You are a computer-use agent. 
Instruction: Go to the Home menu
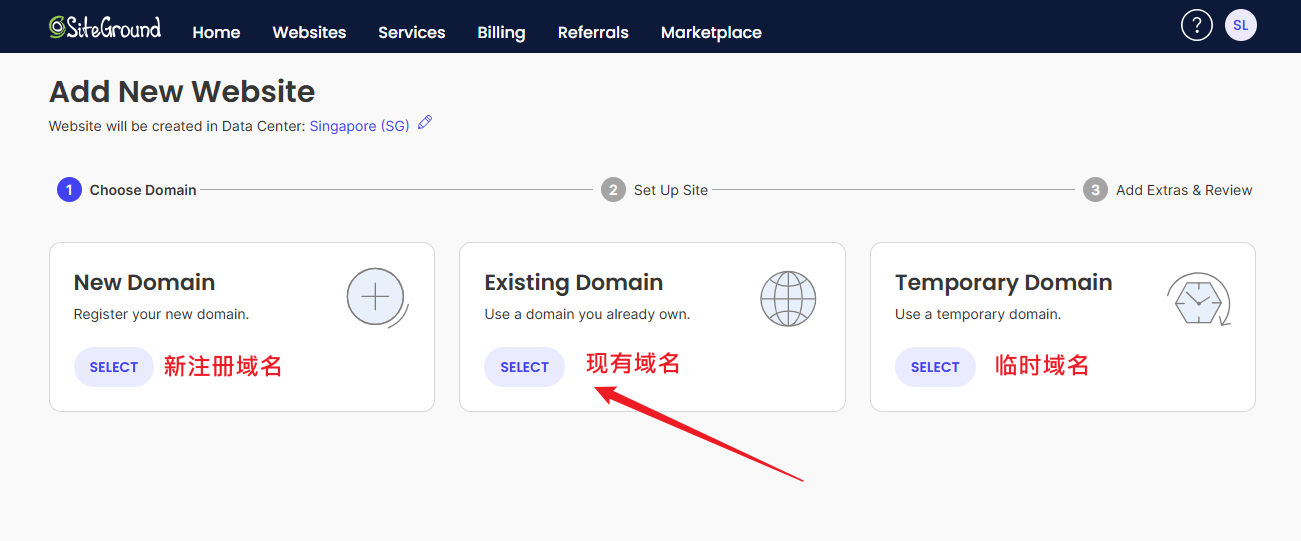216,32
